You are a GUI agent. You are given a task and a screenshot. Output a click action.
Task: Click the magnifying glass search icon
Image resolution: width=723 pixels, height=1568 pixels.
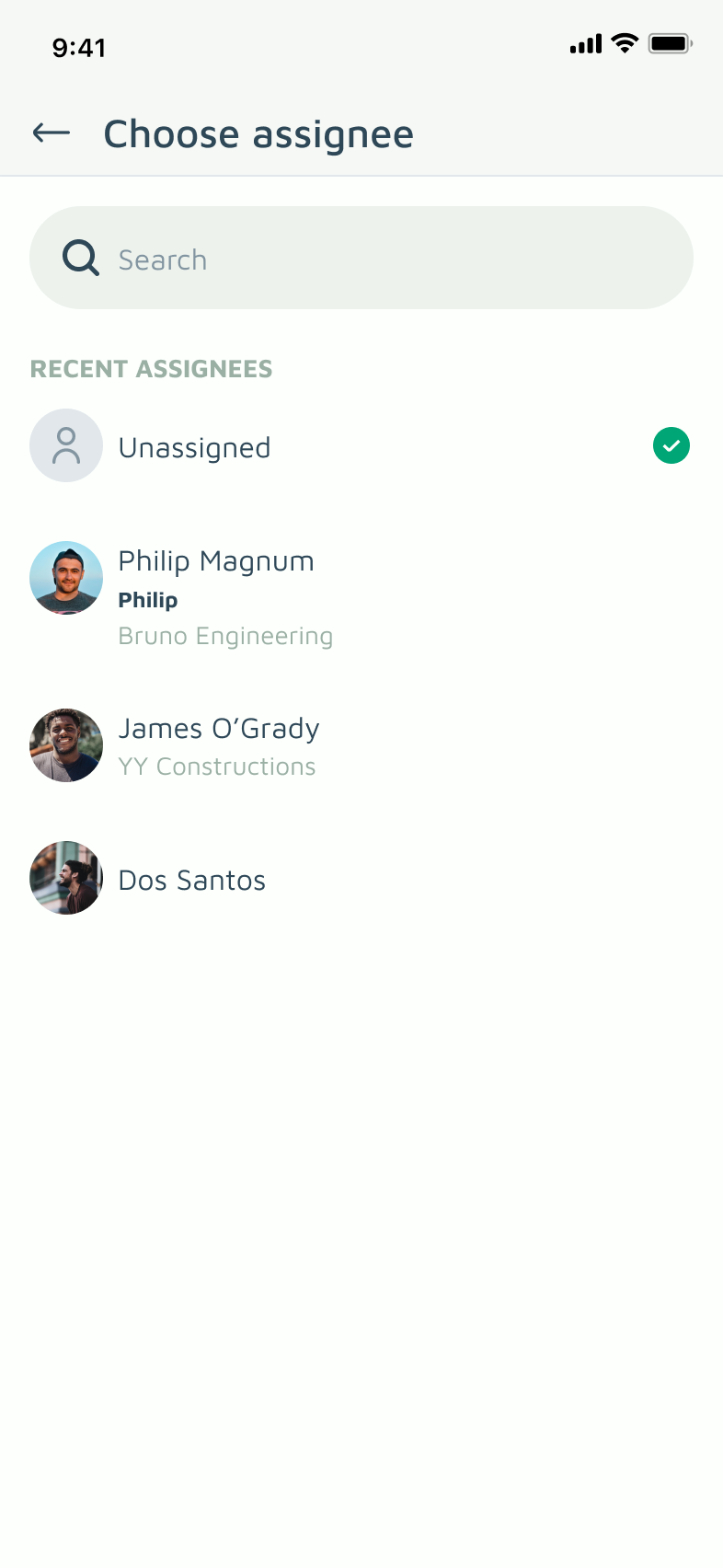pos(81,259)
